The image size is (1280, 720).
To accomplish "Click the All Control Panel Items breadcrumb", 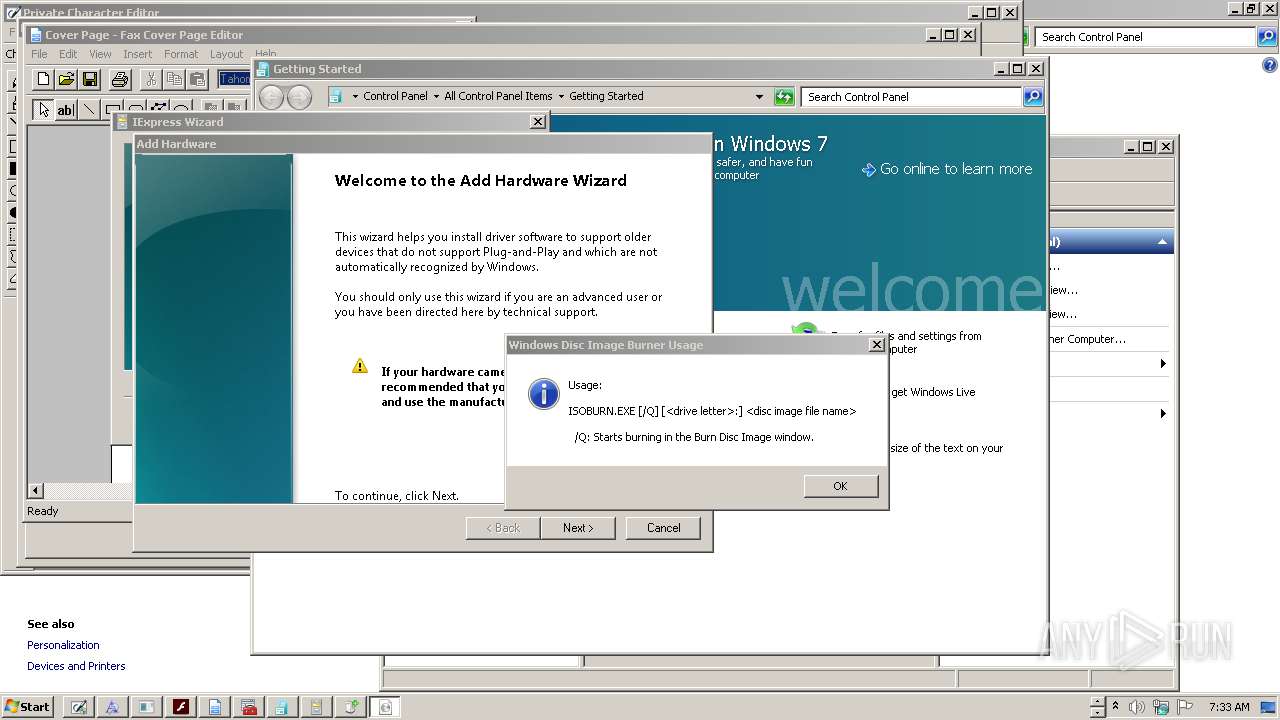I will point(498,97).
